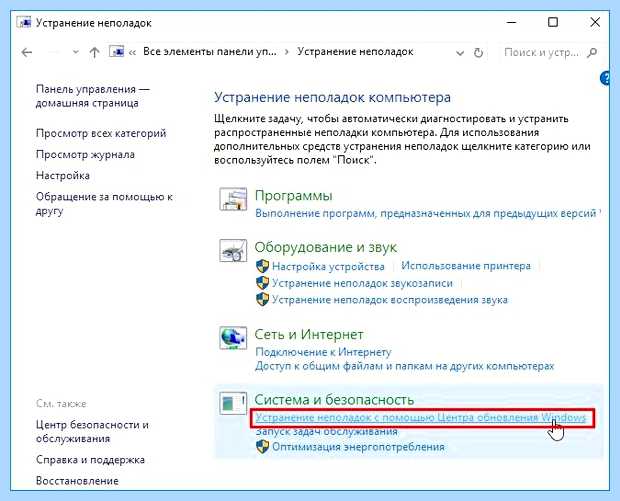
Task: Minimize the Устранение неполадок window
Action: (512, 23)
